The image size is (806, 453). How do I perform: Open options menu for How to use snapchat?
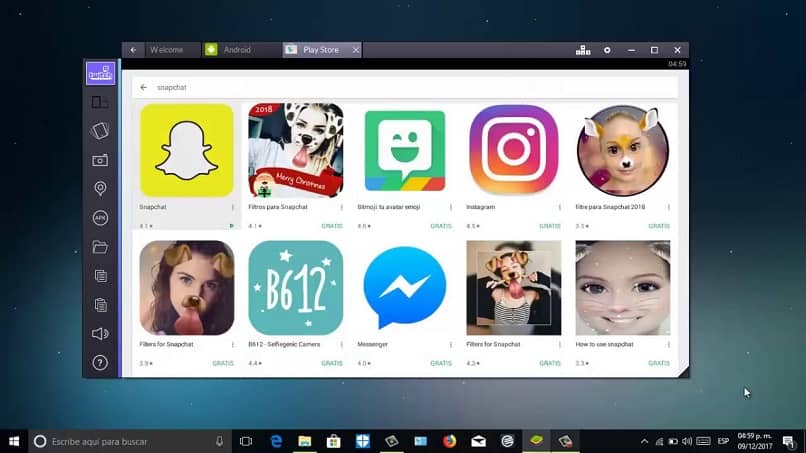(x=669, y=345)
